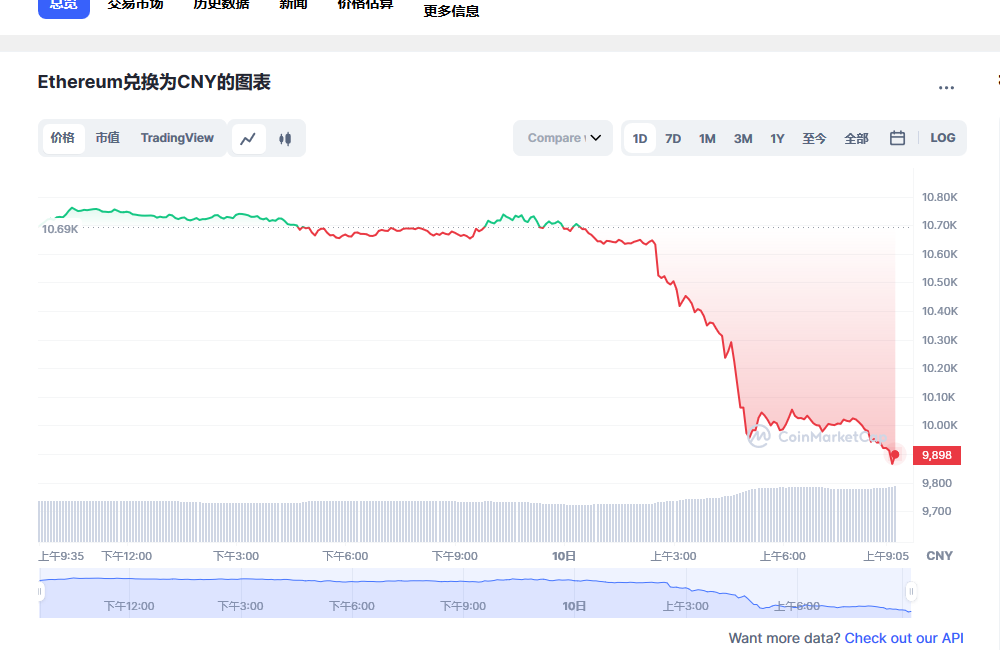Toggle the TradingView chart mode
Viewport: 1000px width, 650px height.
click(x=177, y=138)
